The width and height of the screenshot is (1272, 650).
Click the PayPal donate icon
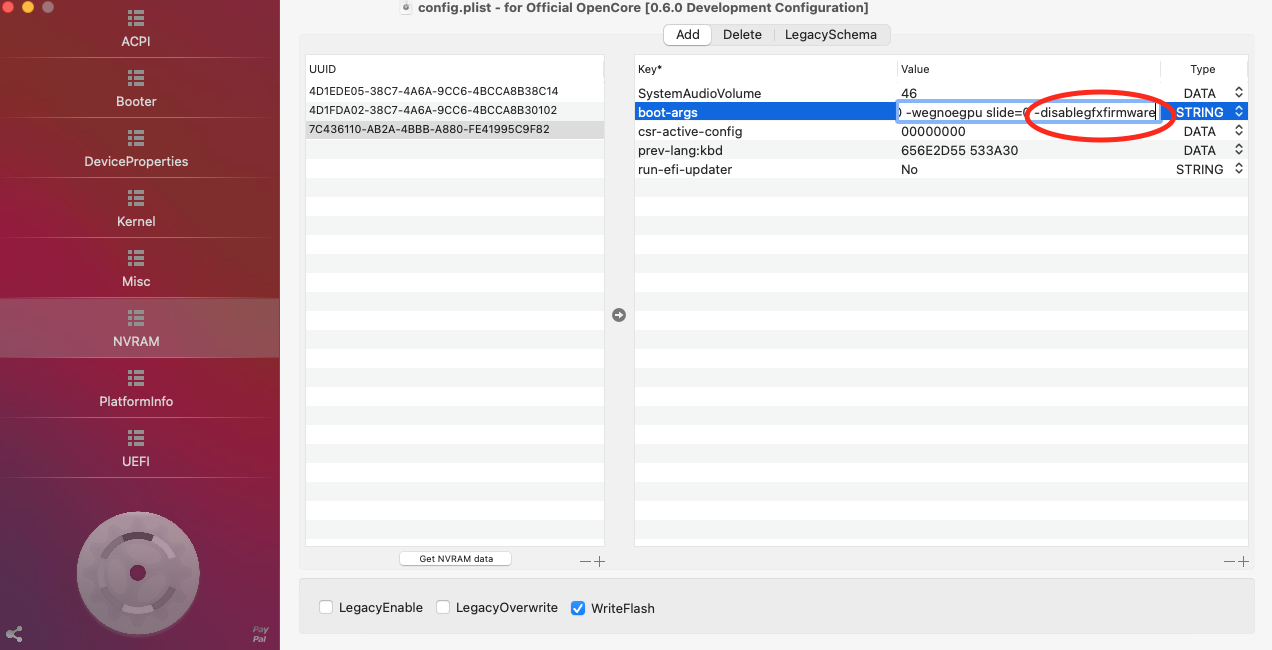(x=260, y=634)
